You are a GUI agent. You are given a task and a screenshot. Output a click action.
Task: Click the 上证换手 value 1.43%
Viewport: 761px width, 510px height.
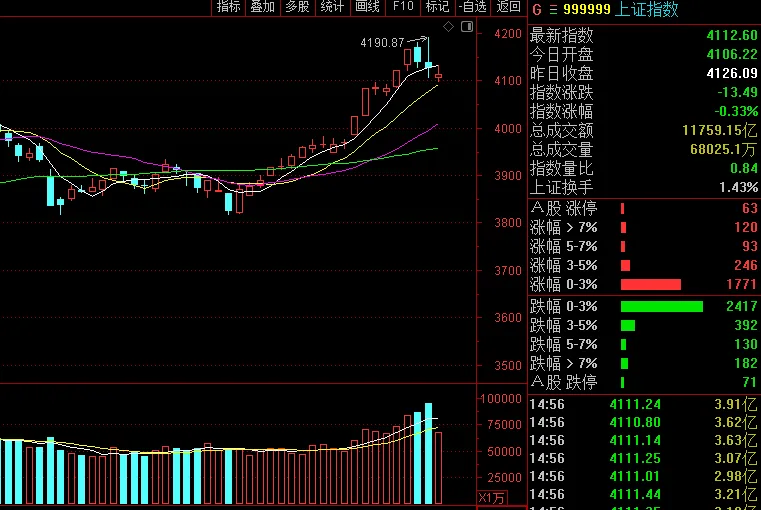(738, 187)
